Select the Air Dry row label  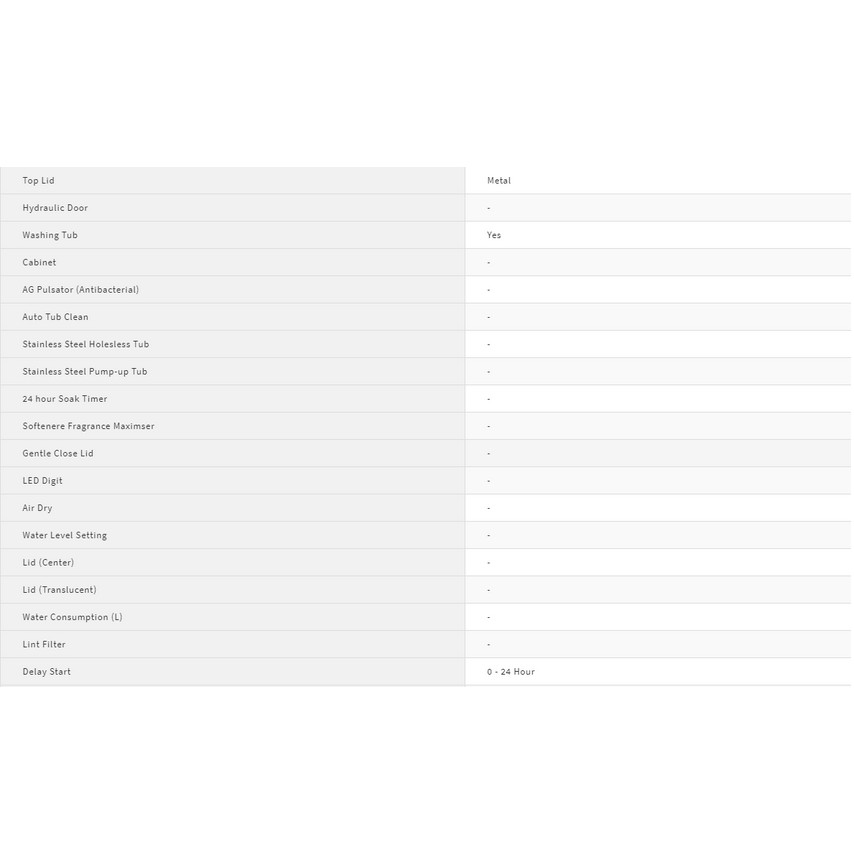point(38,508)
